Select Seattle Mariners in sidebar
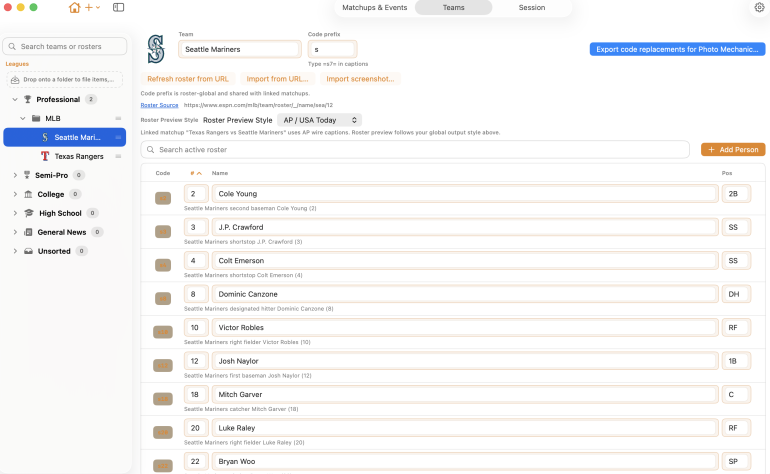 [65, 137]
